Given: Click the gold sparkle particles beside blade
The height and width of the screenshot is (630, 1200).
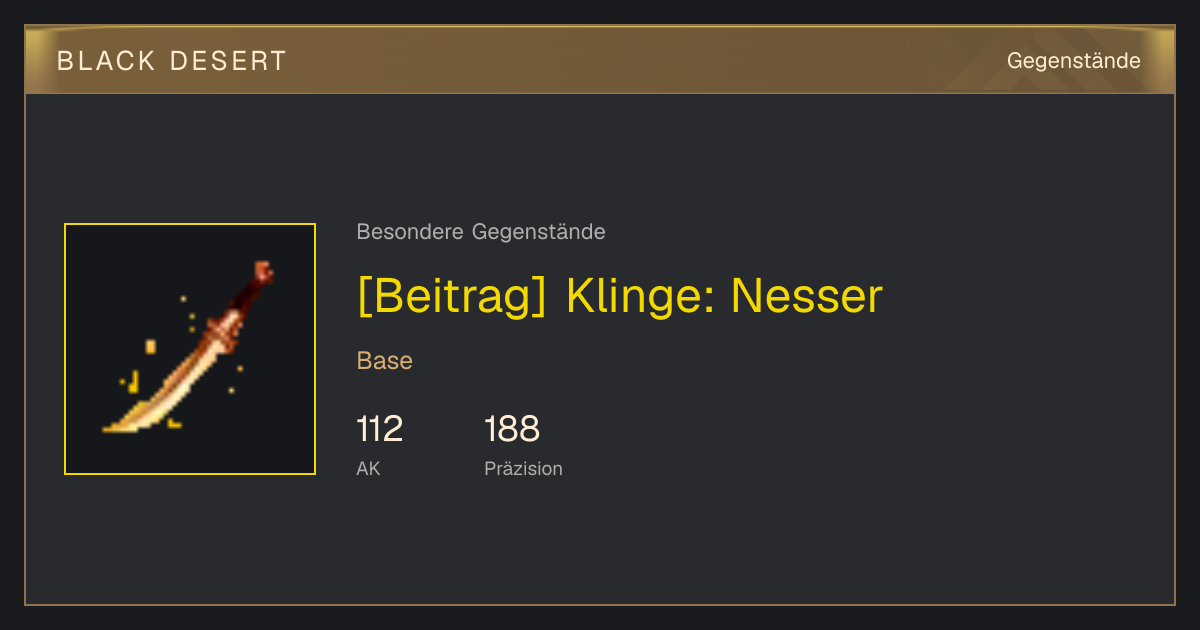Looking at the screenshot, I should (140, 372).
